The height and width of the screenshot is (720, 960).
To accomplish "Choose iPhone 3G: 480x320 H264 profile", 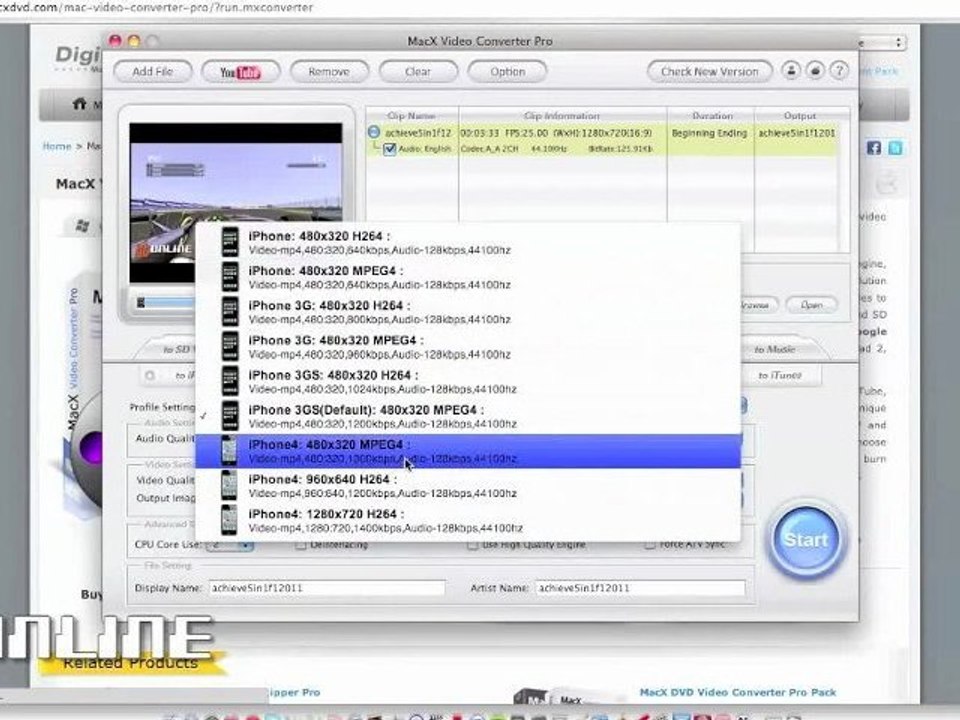I will pyautogui.click(x=468, y=312).
